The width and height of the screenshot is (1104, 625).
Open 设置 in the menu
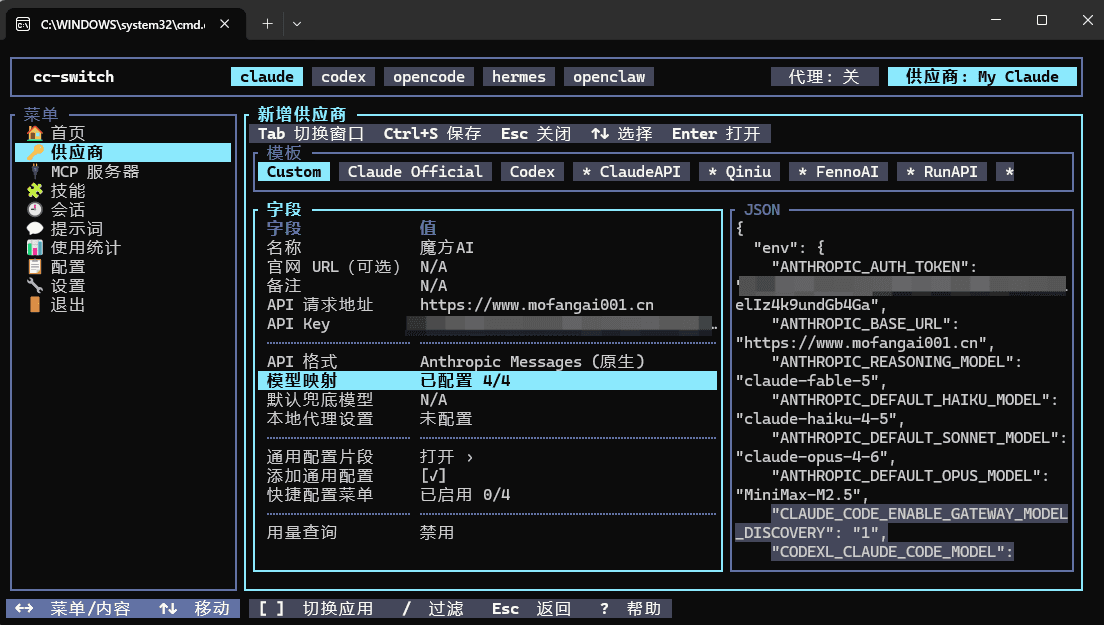click(123, 285)
